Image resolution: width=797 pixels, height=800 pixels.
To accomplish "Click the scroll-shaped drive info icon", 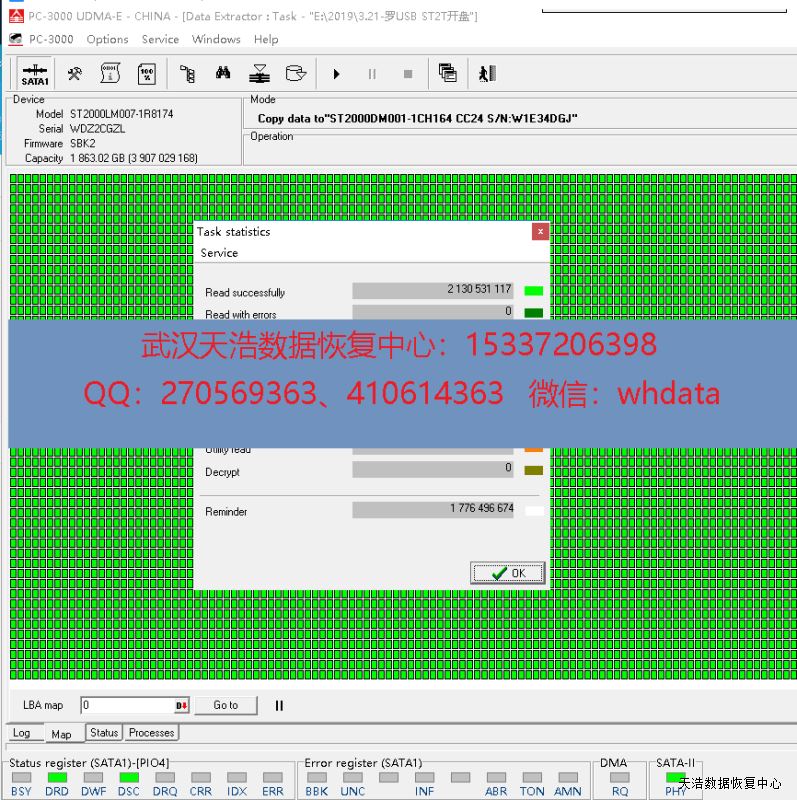I will pos(110,74).
